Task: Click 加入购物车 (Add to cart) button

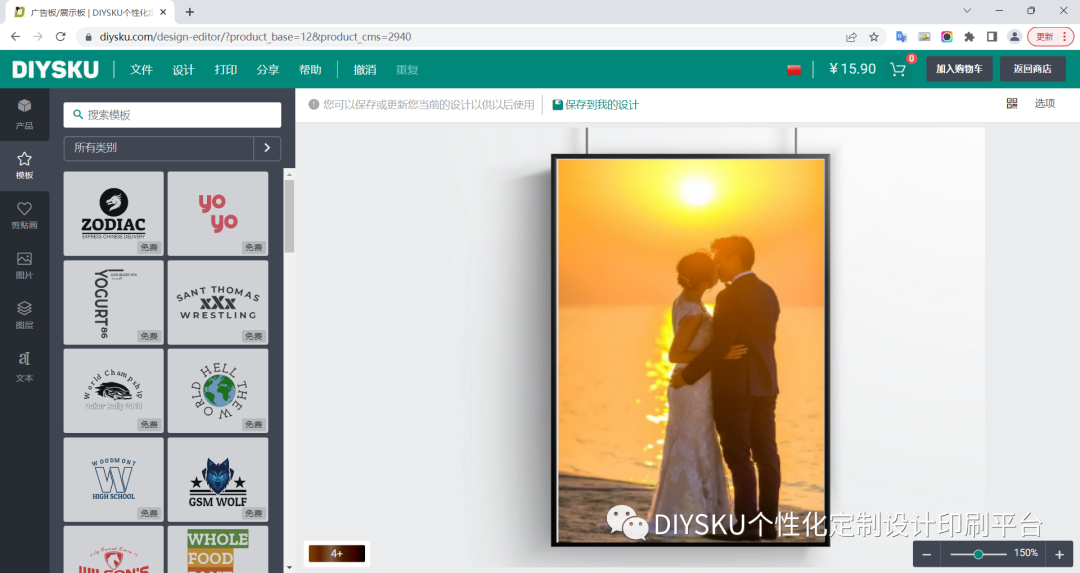Action: pyautogui.click(x=959, y=69)
